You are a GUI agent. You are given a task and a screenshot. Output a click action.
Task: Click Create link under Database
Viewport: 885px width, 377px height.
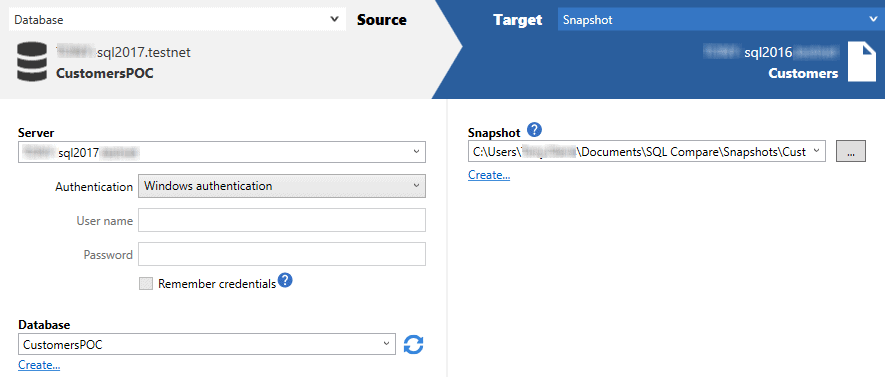[x=39, y=365]
